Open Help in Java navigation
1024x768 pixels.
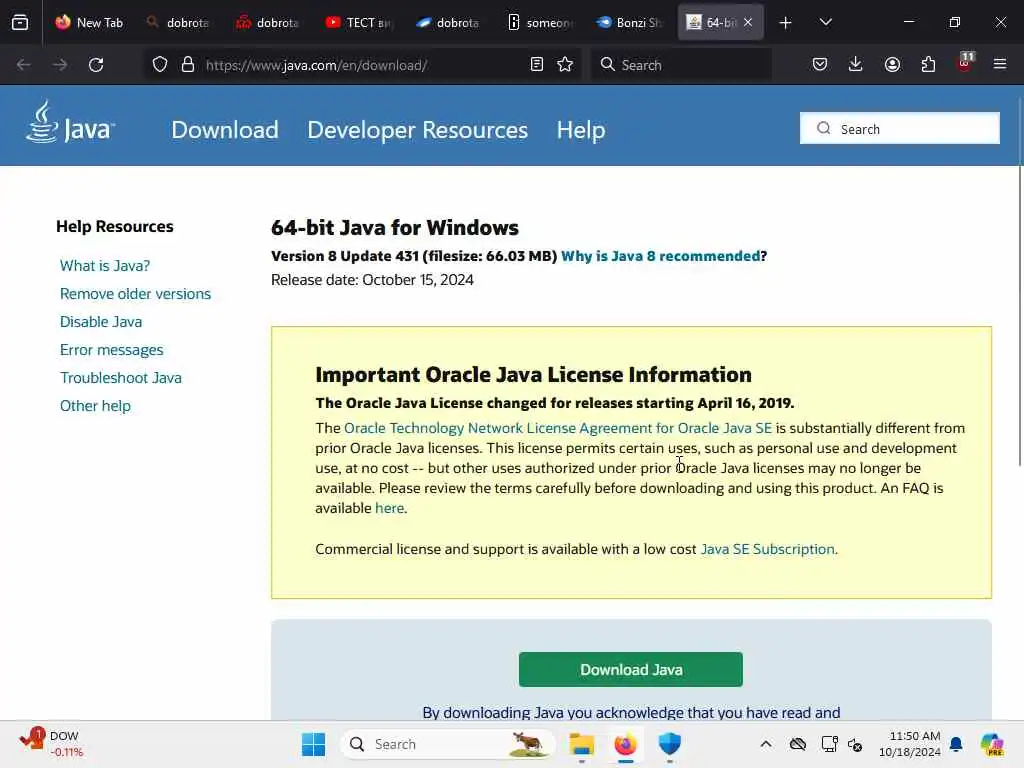[x=581, y=130]
